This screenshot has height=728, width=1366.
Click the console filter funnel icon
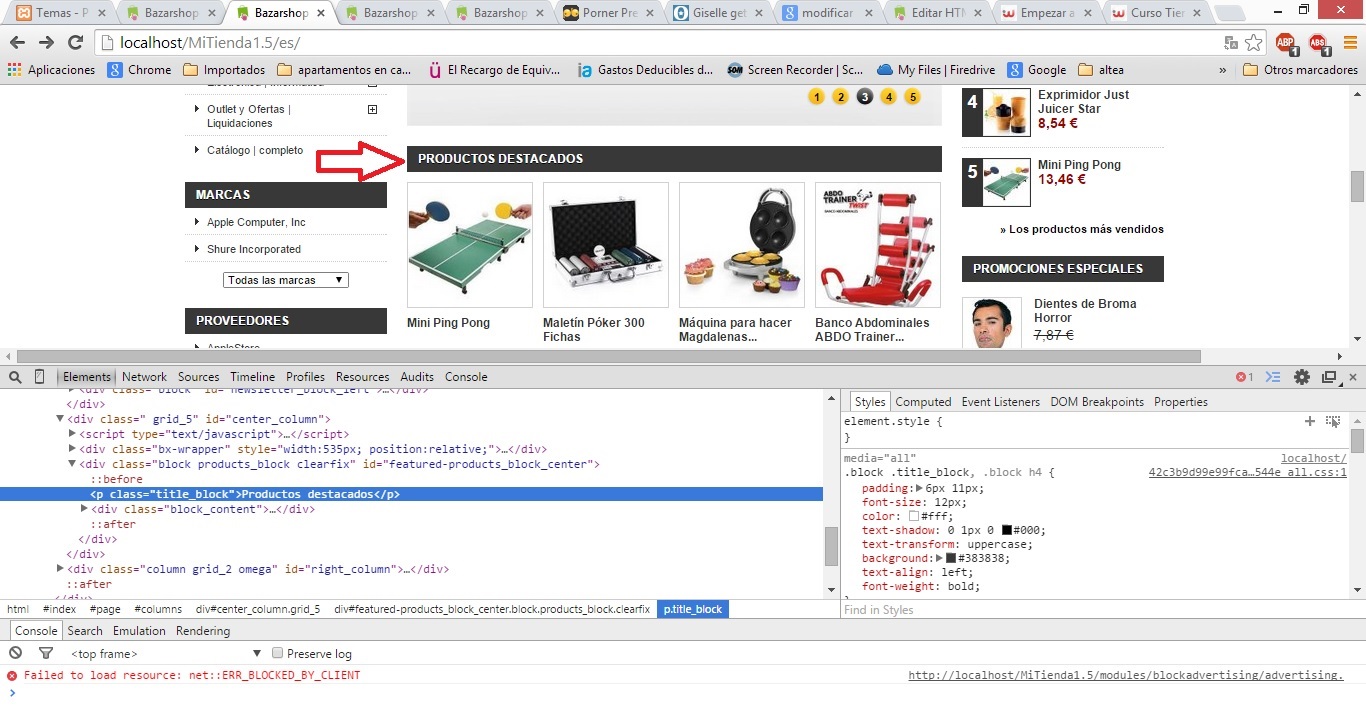pos(45,653)
